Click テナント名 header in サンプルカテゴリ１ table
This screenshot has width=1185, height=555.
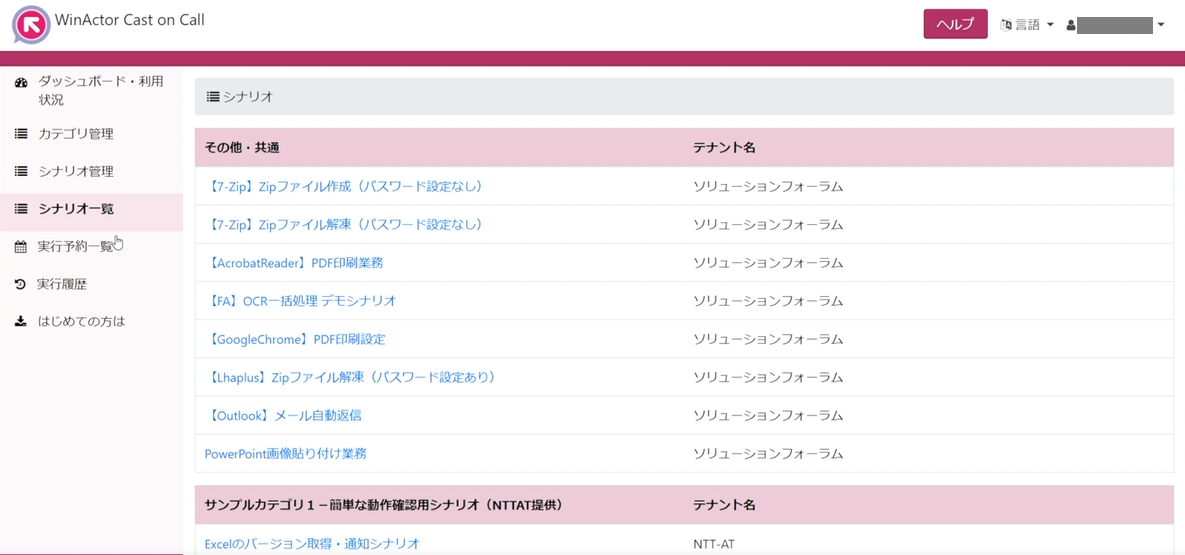point(724,504)
